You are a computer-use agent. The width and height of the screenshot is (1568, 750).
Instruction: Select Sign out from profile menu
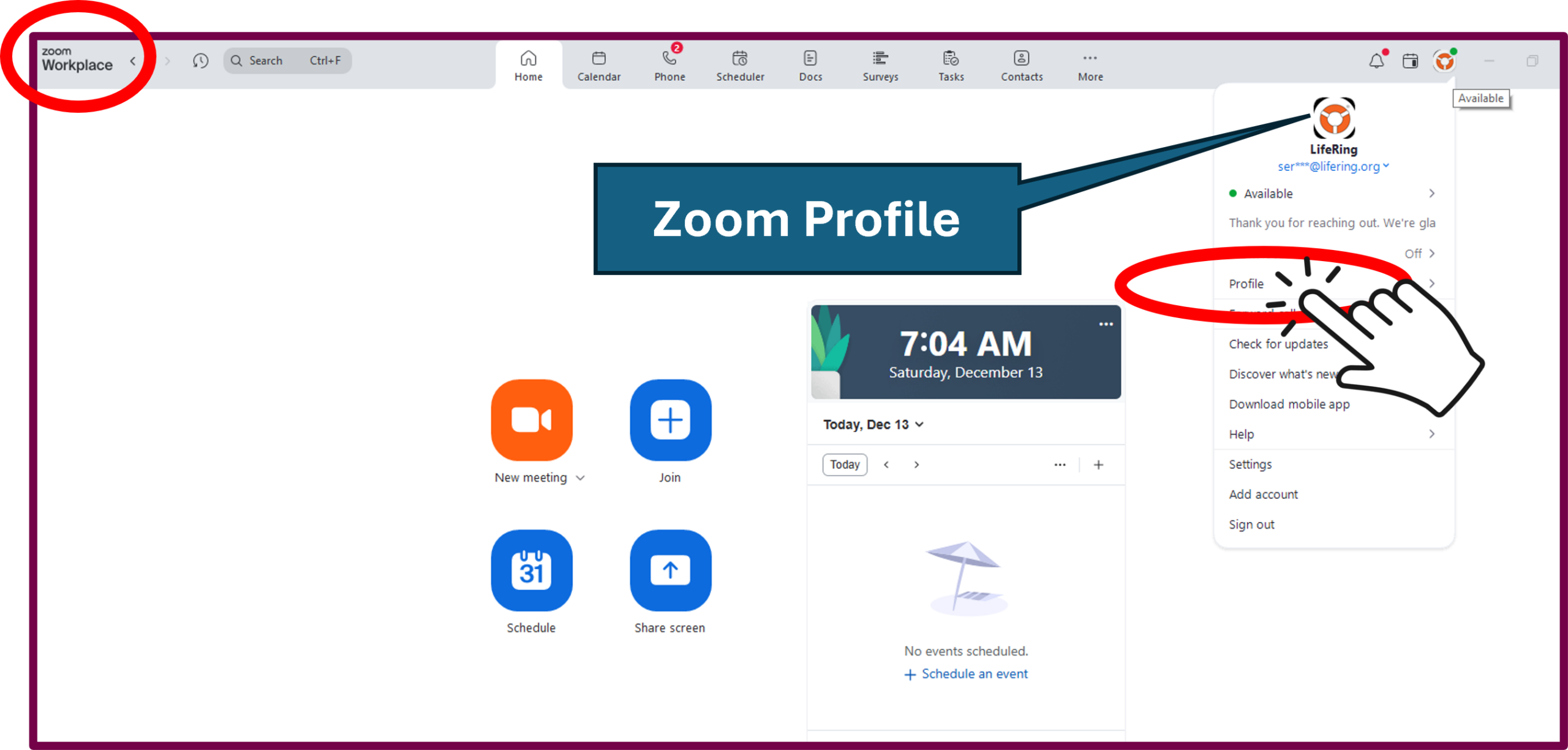pyautogui.click(x=1251, y=524)
